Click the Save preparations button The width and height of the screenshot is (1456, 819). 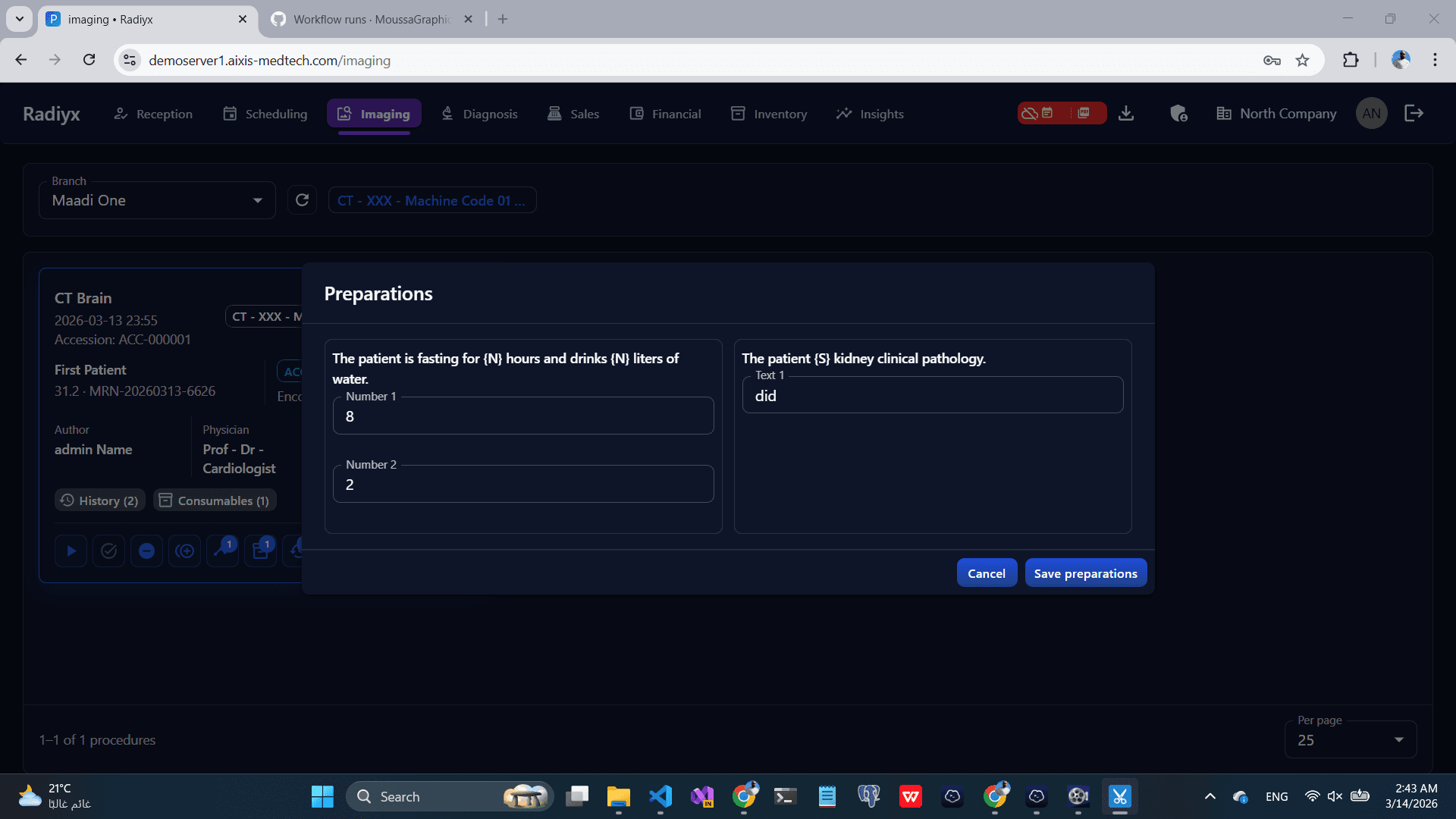[1085, 573]
